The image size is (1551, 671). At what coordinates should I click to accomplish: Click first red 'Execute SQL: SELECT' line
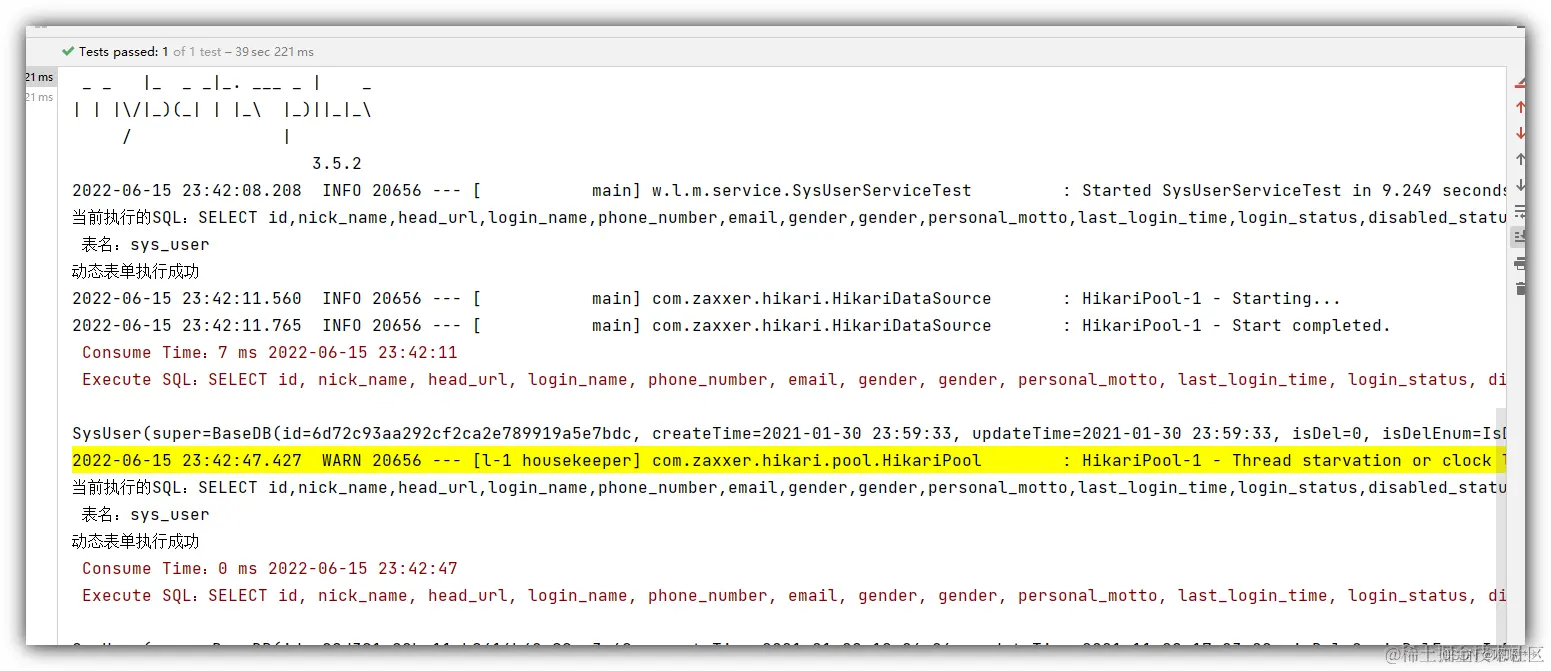click(x=794, y=379)
